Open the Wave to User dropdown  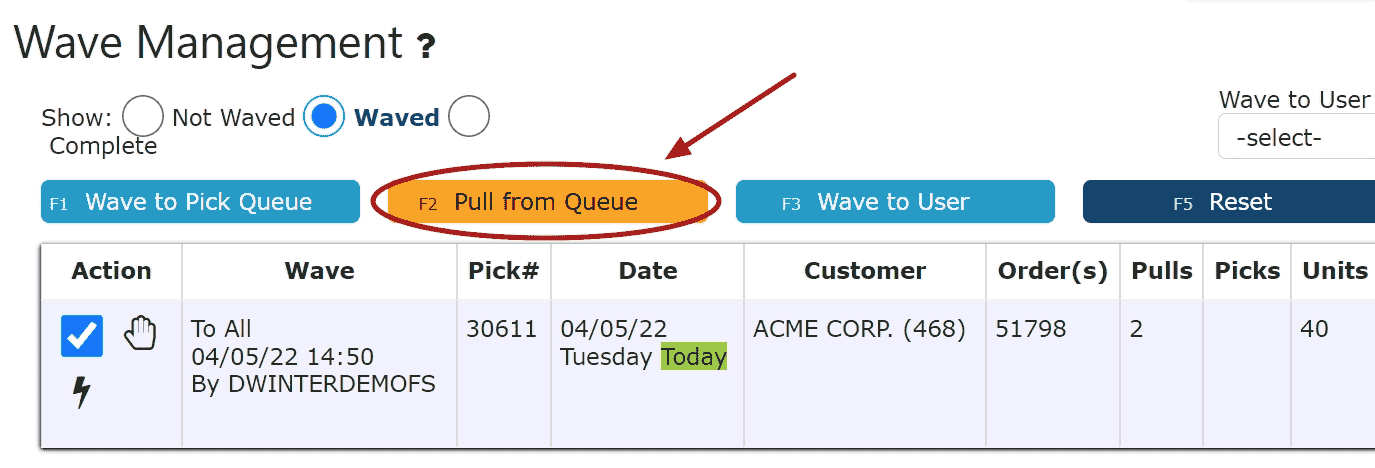pos(1296,138)
